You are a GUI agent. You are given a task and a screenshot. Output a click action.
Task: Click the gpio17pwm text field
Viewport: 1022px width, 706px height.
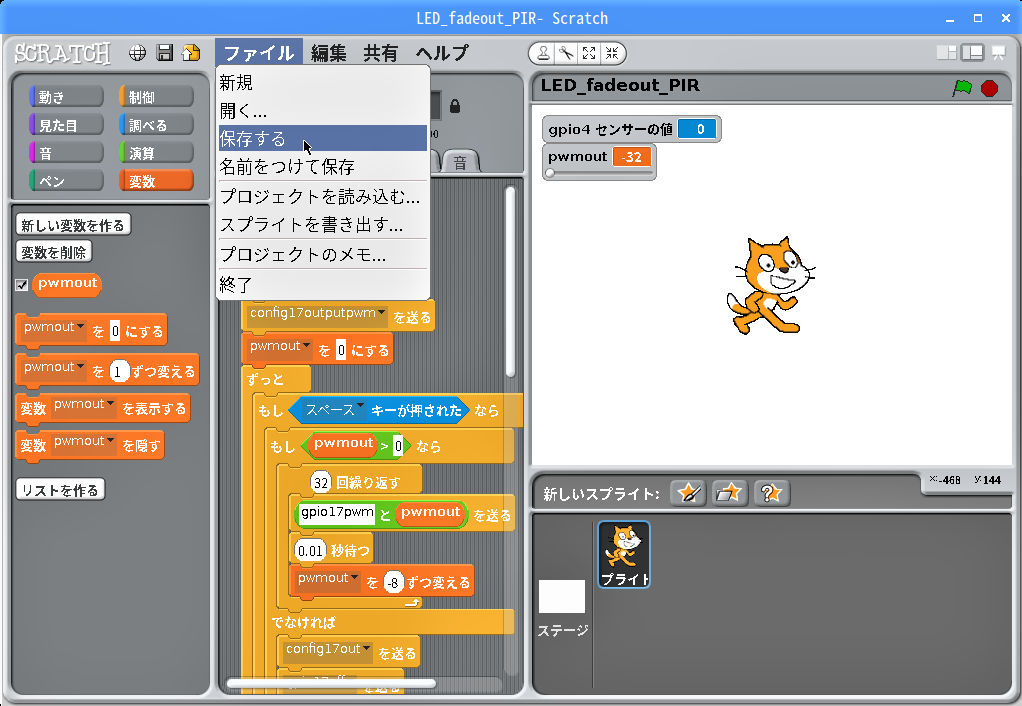337,513
